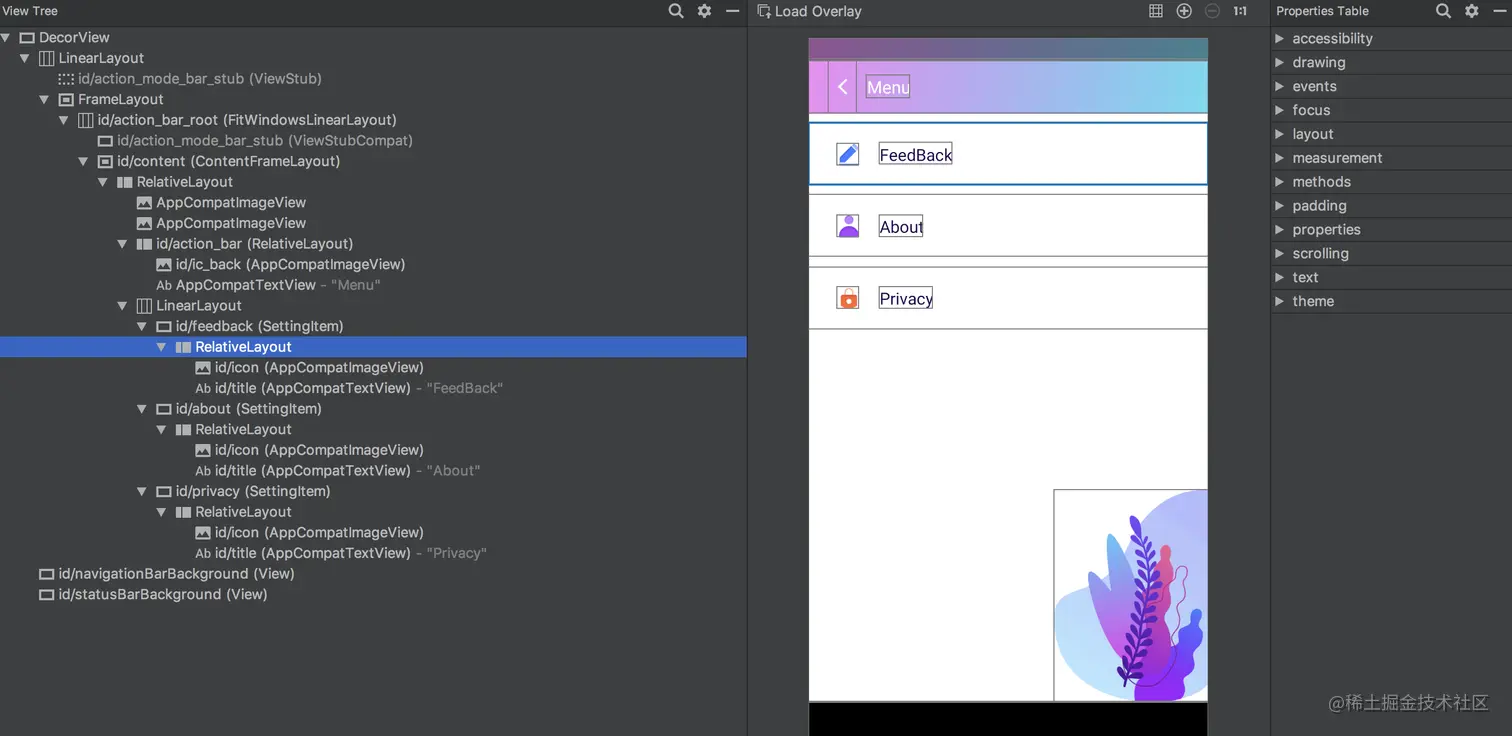The height and width of the screenshot is (736, 1512).
Task: Open the View Tree settings gear
Action: [704, 11]
